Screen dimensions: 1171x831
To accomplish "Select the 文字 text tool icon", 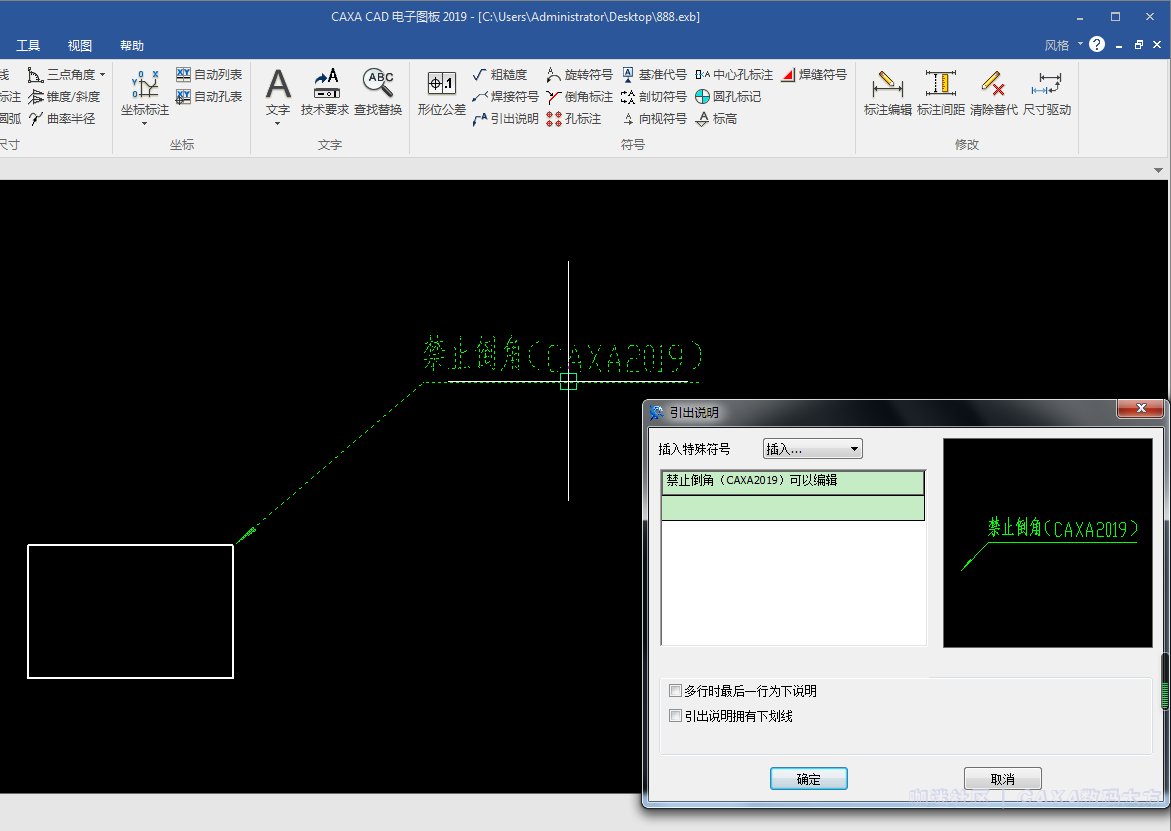I will click(277, 87).
